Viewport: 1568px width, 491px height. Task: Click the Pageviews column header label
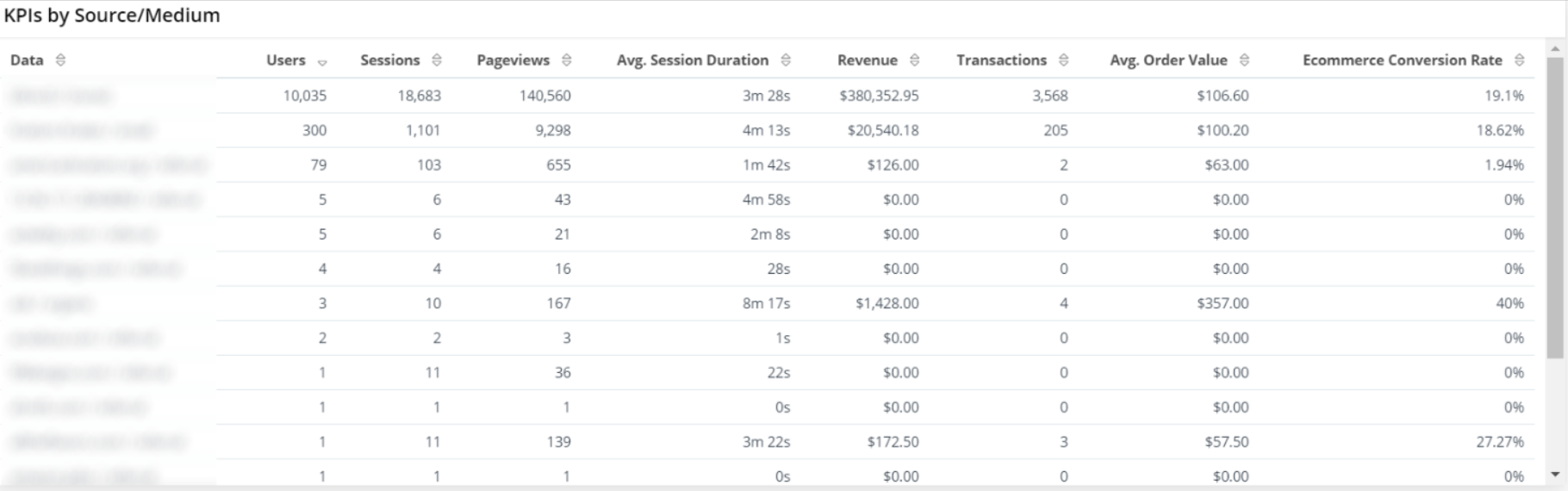tap(513, 60)
